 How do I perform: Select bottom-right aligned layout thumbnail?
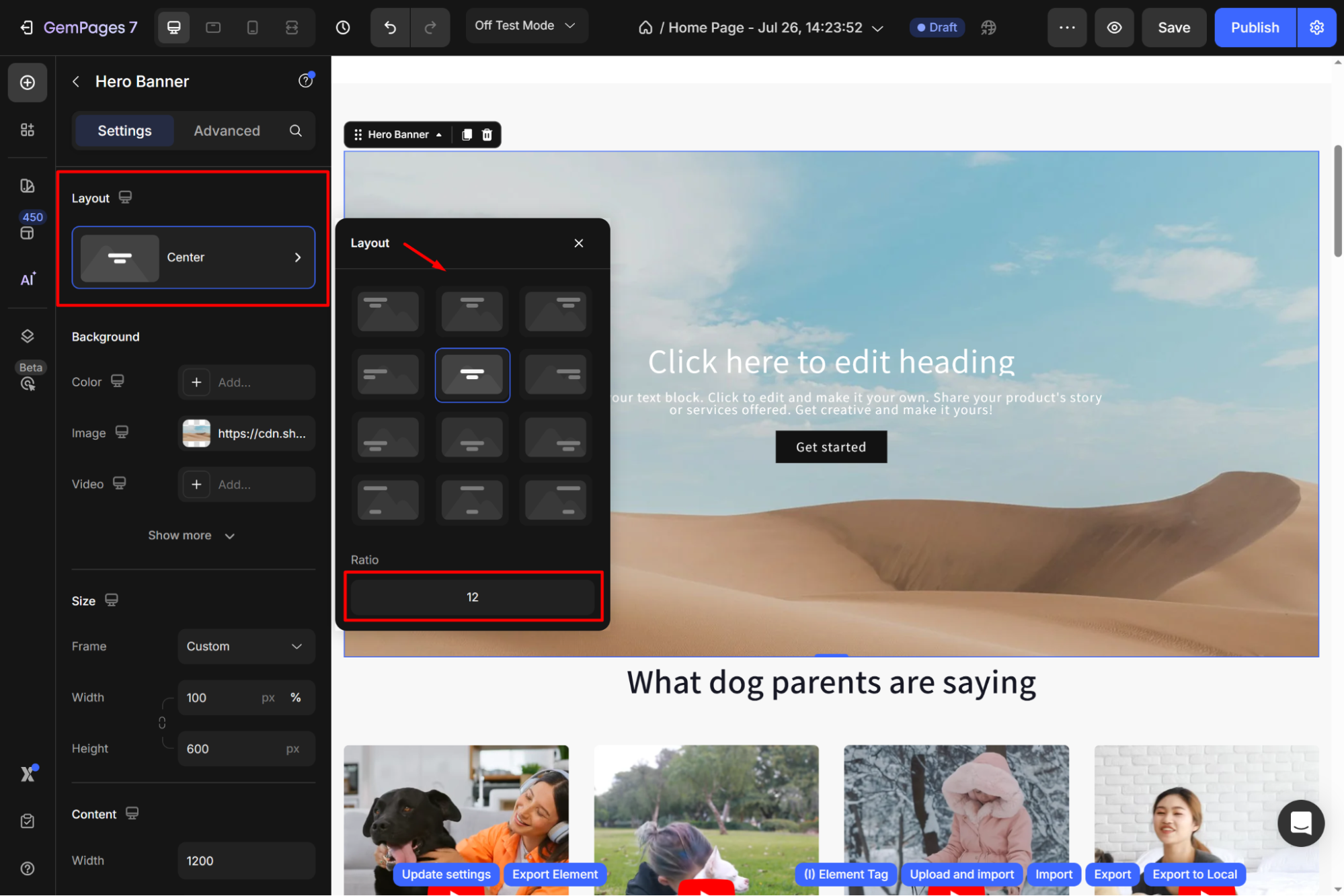pyautogui.click(x=555, y=438)
